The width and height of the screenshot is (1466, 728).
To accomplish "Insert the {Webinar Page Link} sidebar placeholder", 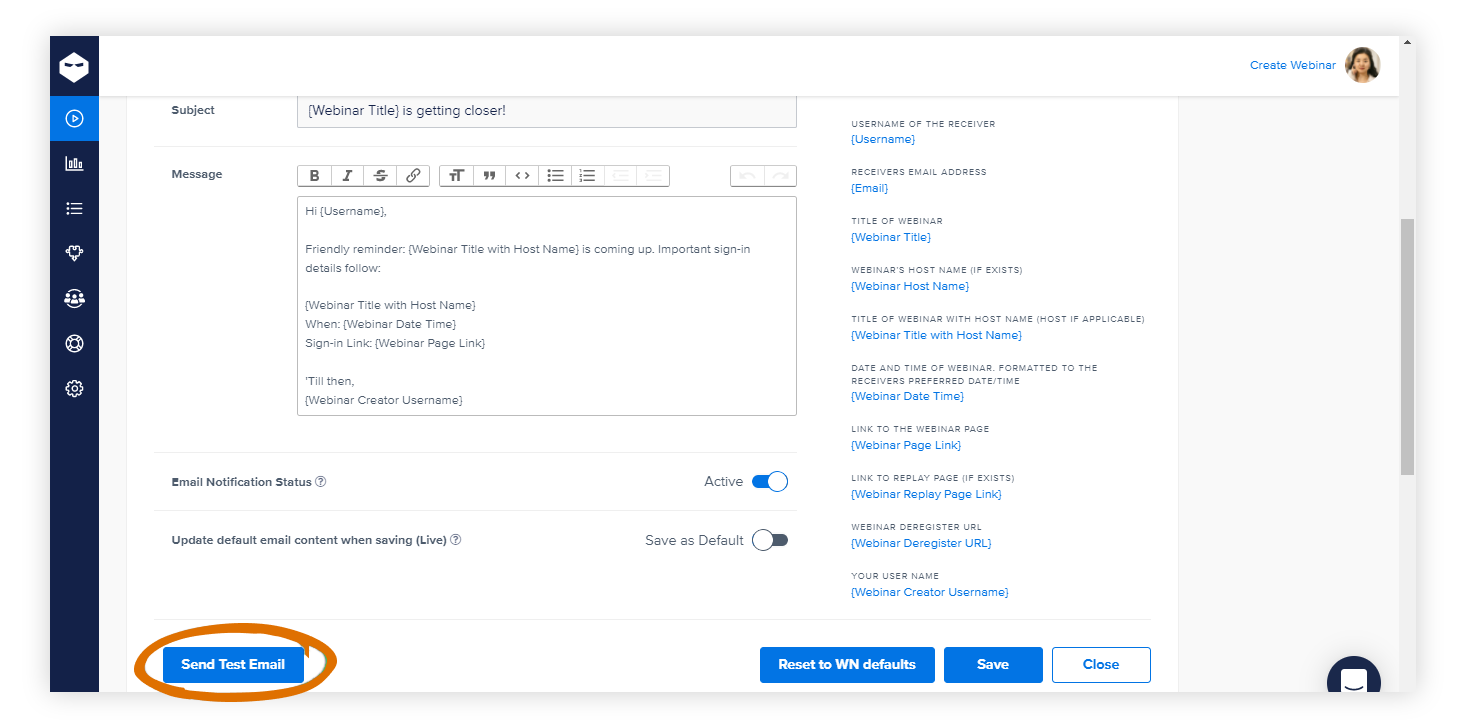I will [906, 445].
